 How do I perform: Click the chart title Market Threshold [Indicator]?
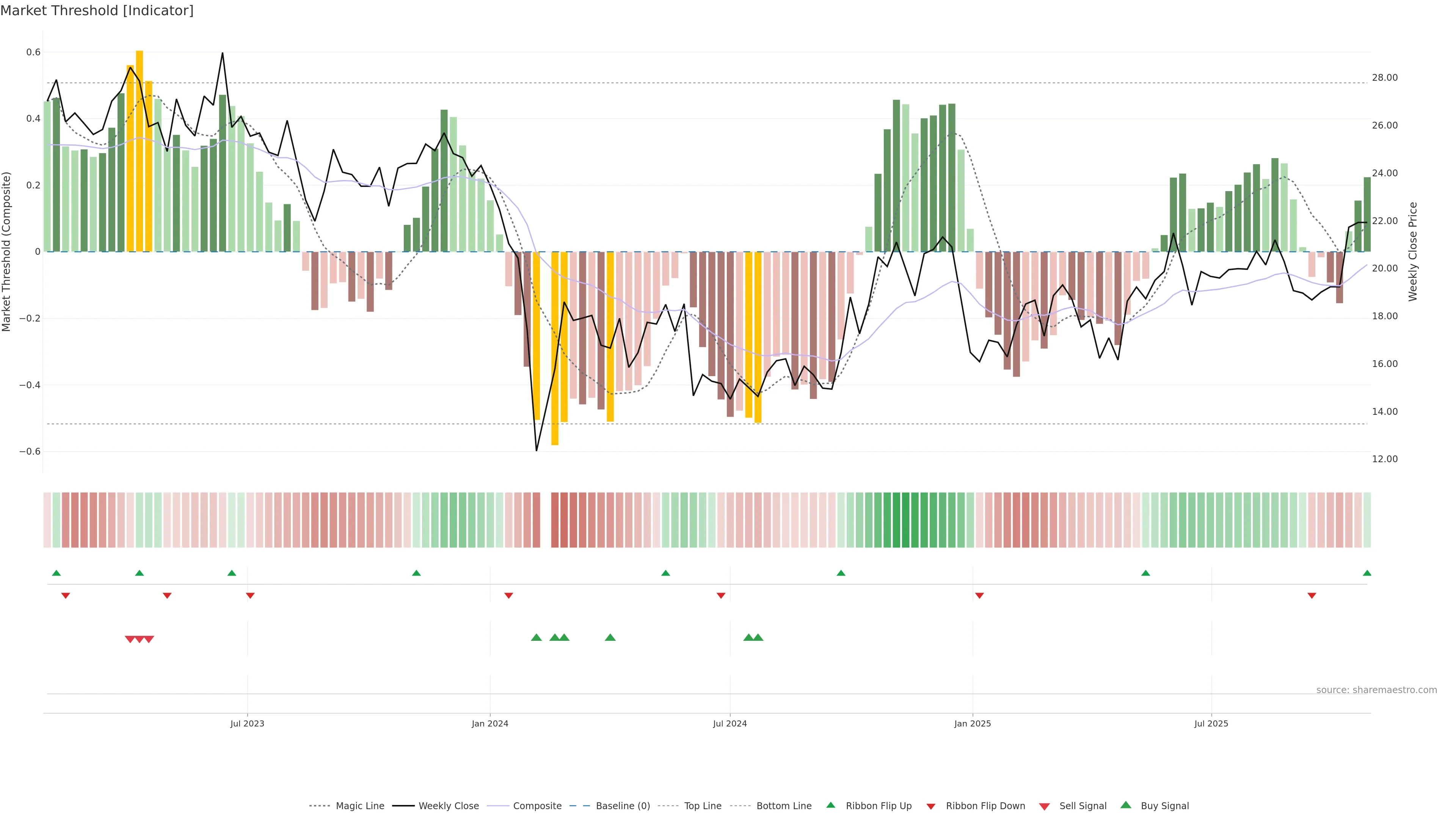tap(97, 11)
